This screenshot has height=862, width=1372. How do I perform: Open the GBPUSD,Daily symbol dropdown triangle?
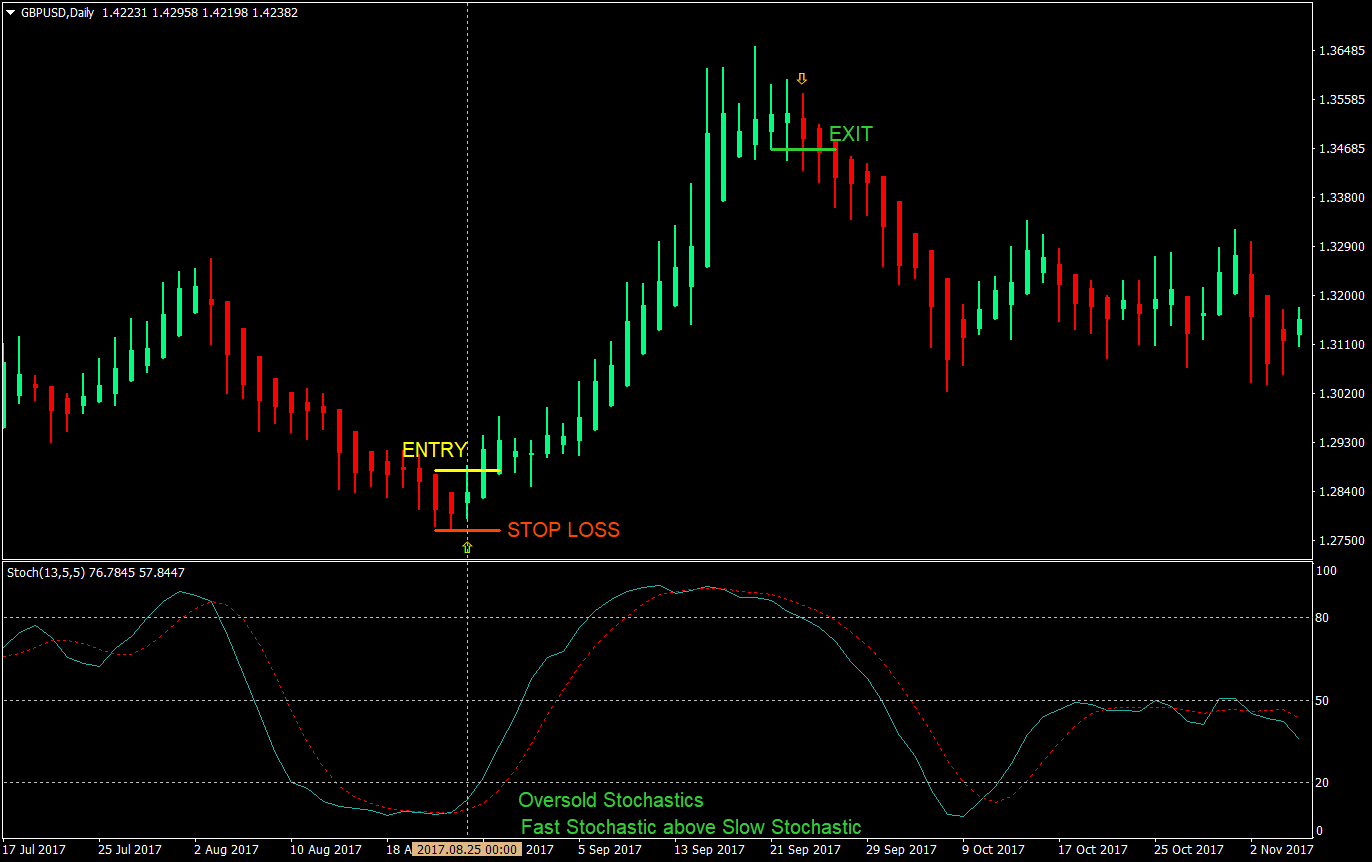click(10, 13)
